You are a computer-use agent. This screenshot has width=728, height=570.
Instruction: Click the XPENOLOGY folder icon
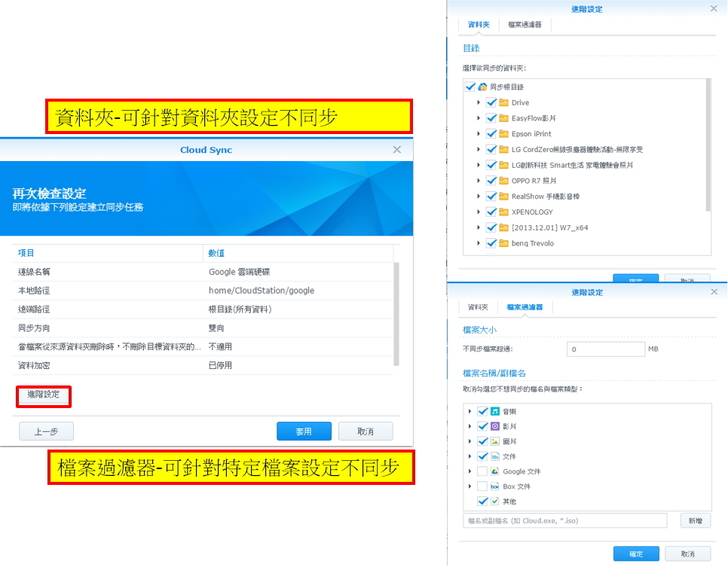tap(504, 212)
